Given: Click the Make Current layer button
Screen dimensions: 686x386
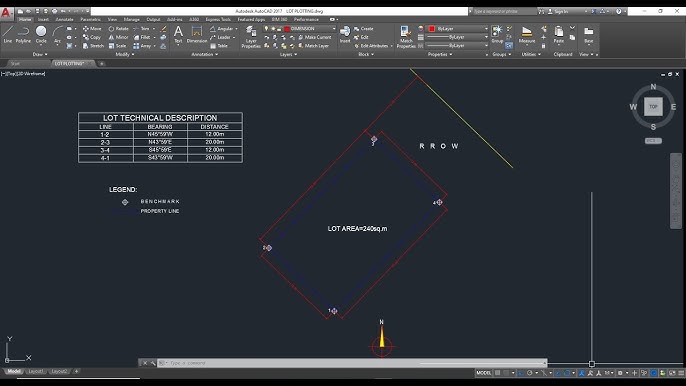Looking at the screenshot, I should (x=314, y=37).
